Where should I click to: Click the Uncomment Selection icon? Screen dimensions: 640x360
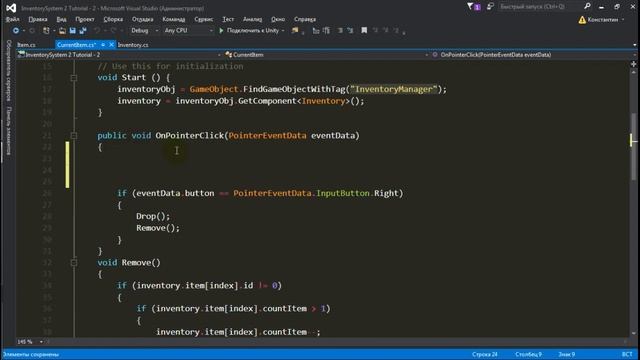(350, 31)
